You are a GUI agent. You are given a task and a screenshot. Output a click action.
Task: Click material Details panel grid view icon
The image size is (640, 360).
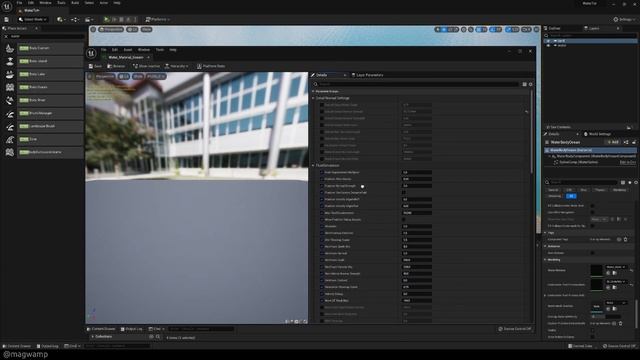point(524,84)
